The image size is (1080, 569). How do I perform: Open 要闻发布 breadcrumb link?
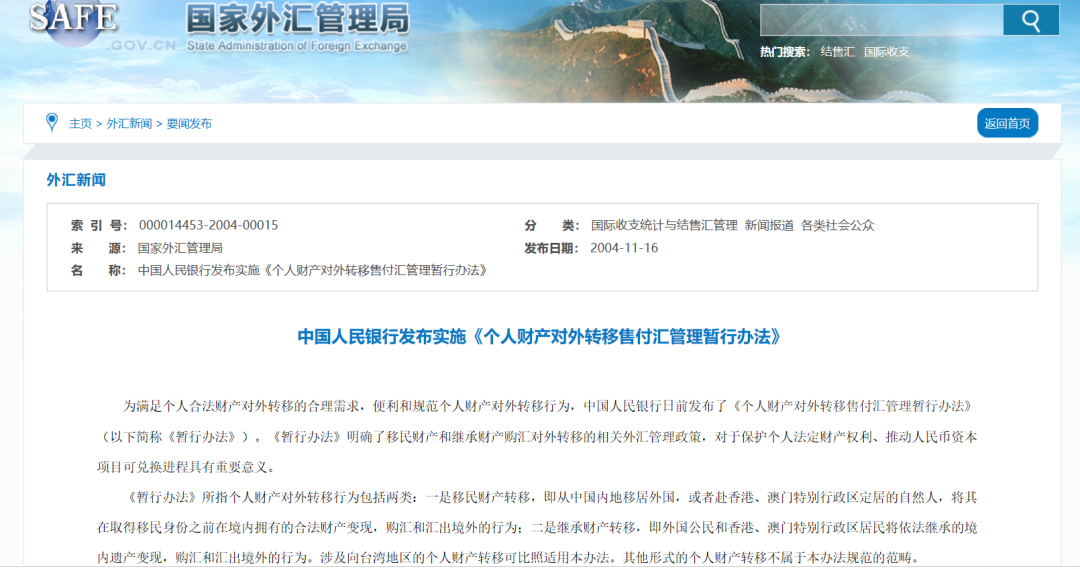[x=189, y=123]
